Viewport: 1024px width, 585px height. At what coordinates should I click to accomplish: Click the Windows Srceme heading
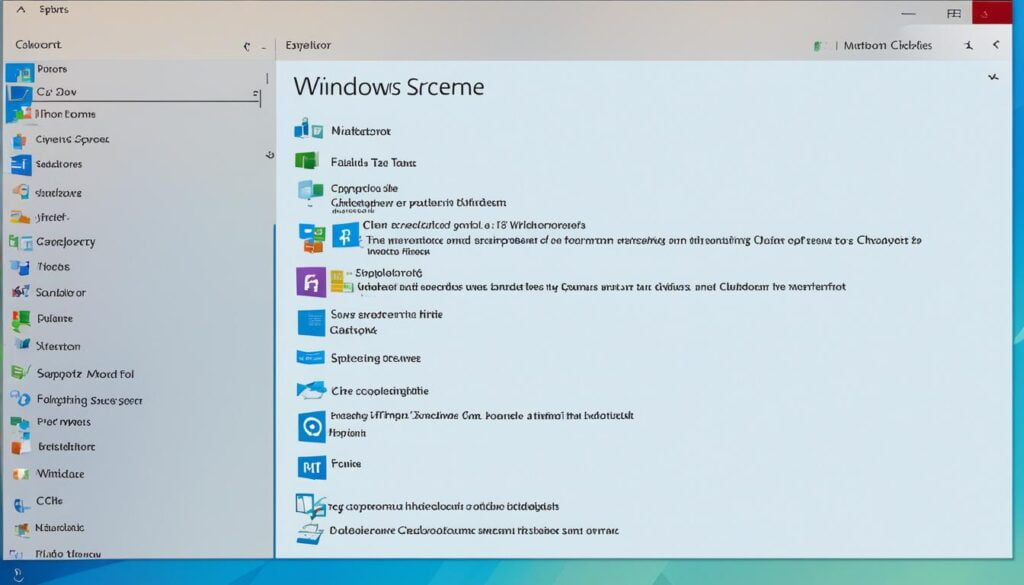pos(389,87)
